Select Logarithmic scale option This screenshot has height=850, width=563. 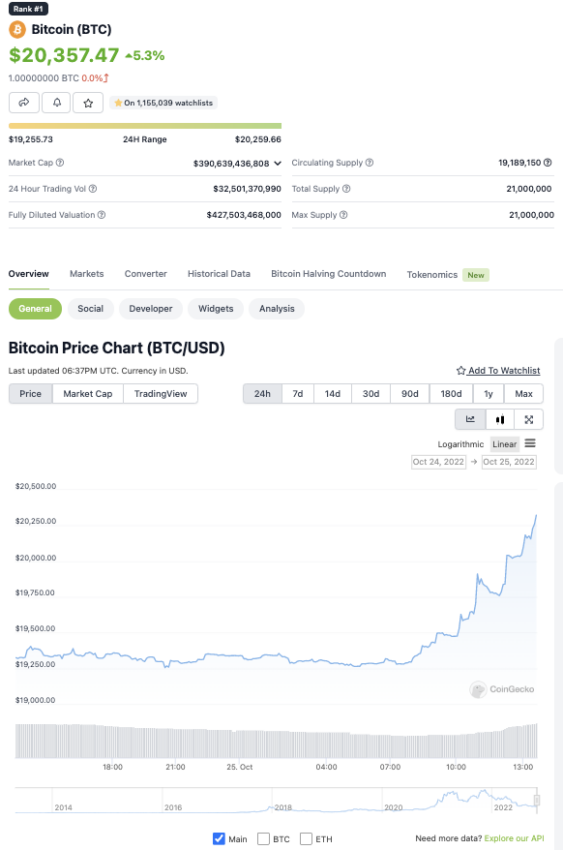pos(461,444)
